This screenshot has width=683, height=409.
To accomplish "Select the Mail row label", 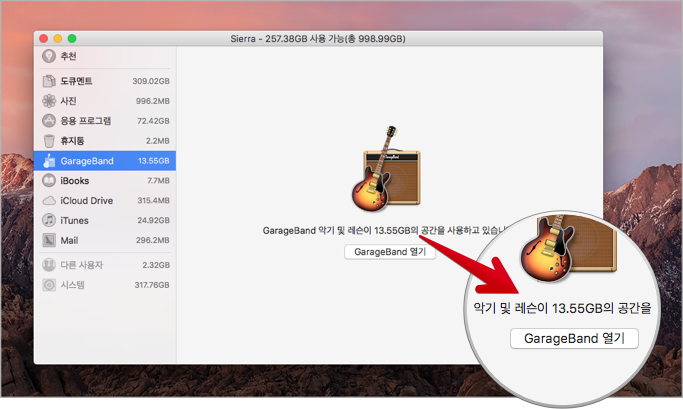I will point(69,240).
